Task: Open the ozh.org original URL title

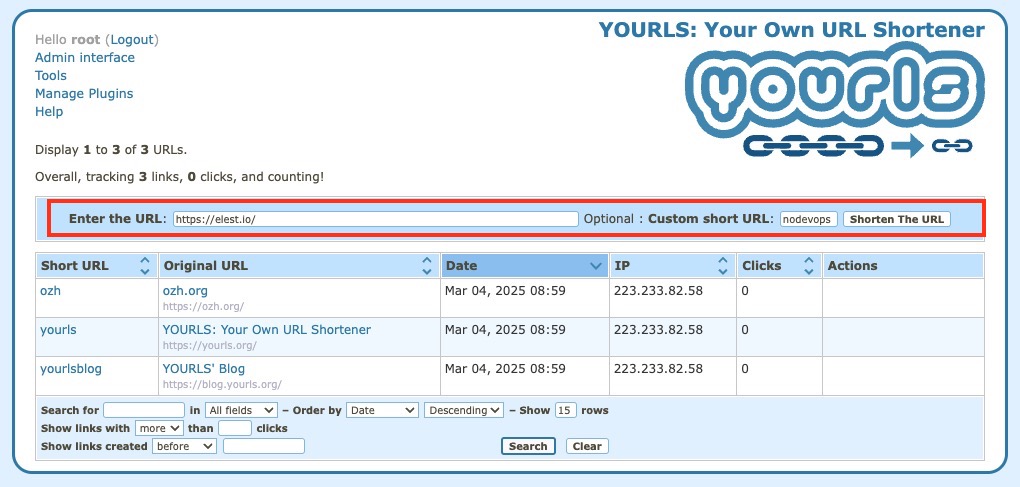Action: (x=185, y=291)
